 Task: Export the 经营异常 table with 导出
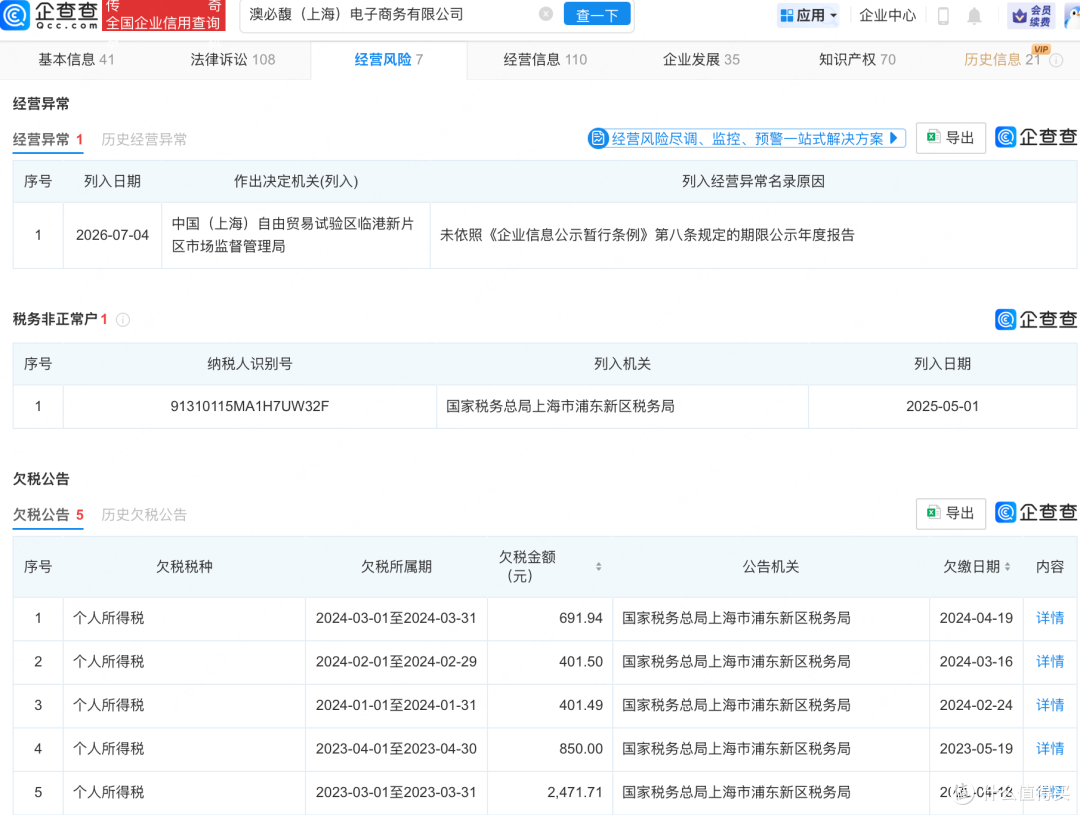point(951,138)
